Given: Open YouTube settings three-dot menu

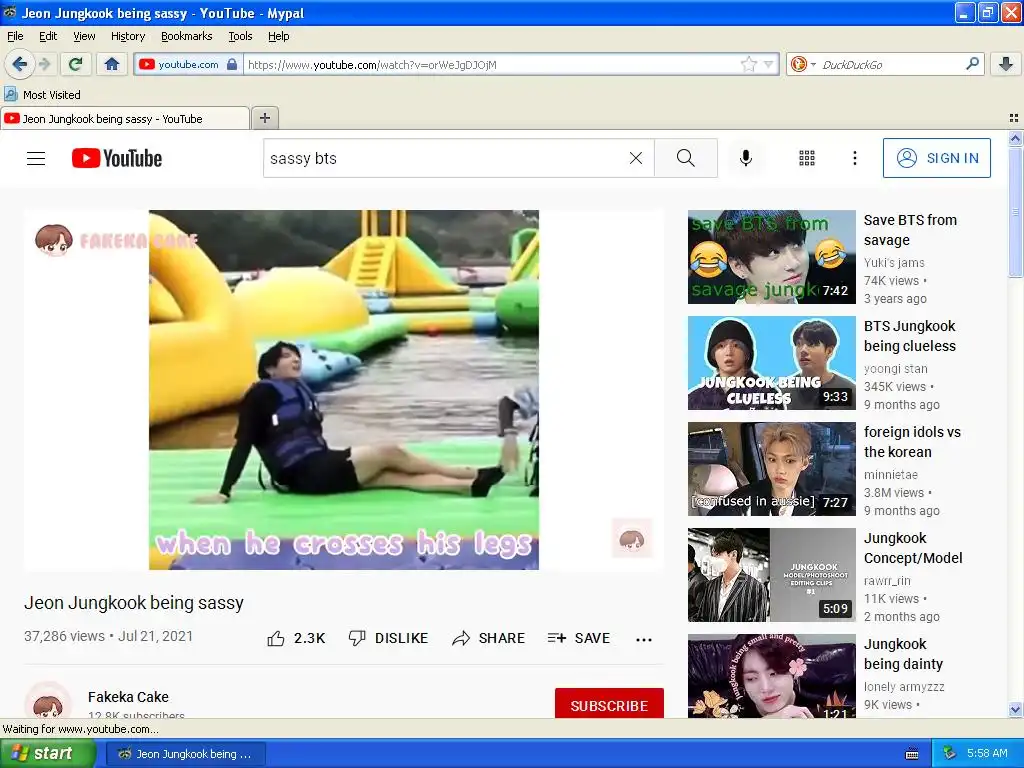Looking at the screenshot, I should [854, 158].
